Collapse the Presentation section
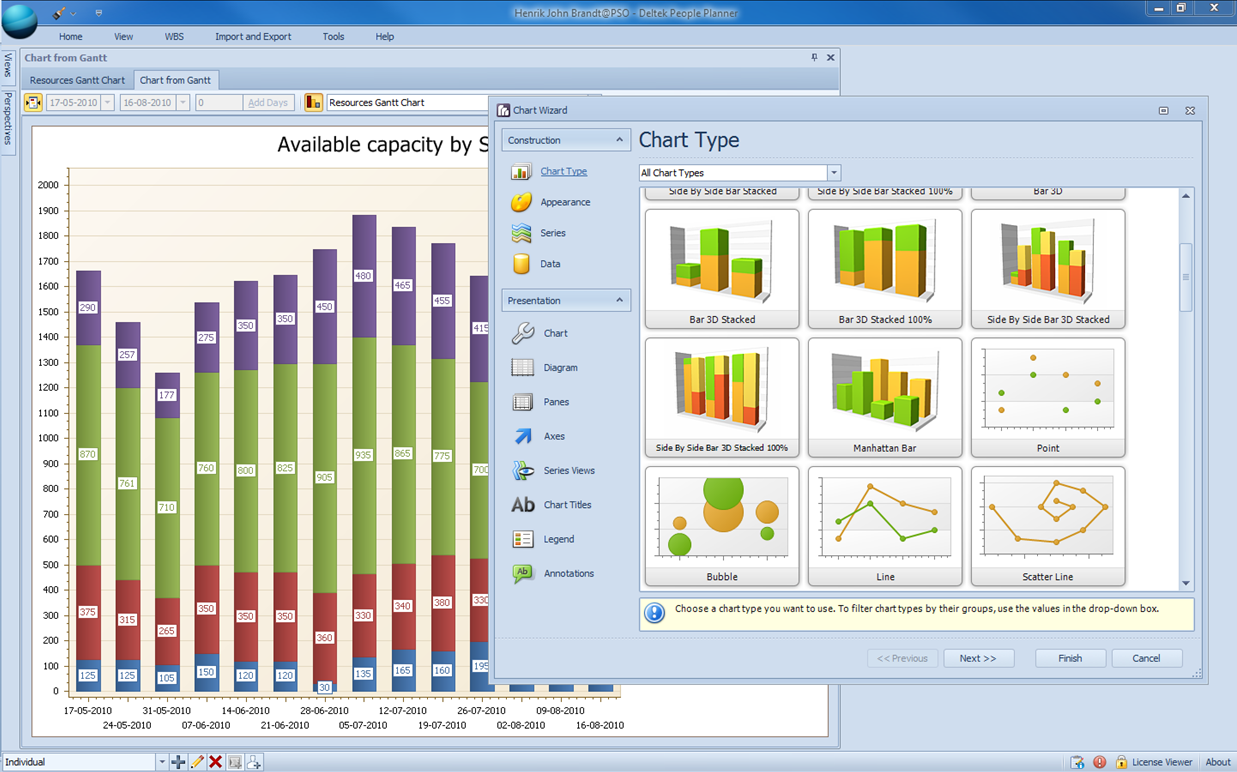 [619, 300]
